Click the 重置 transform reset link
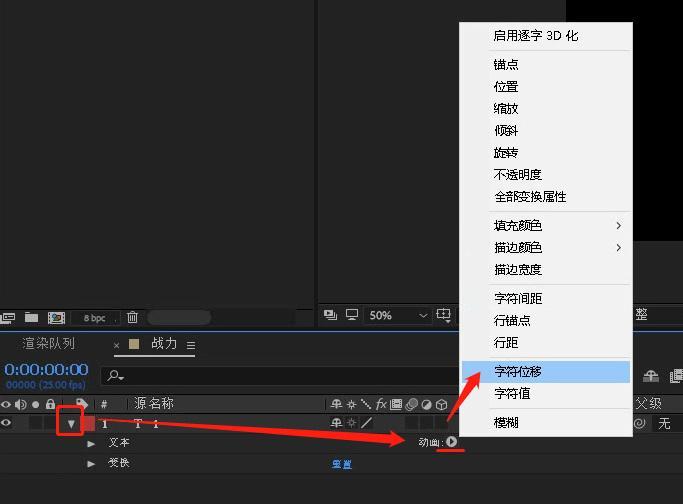This screenshot has height=504, width=683. pyautogui.click(x=342, y=464)
